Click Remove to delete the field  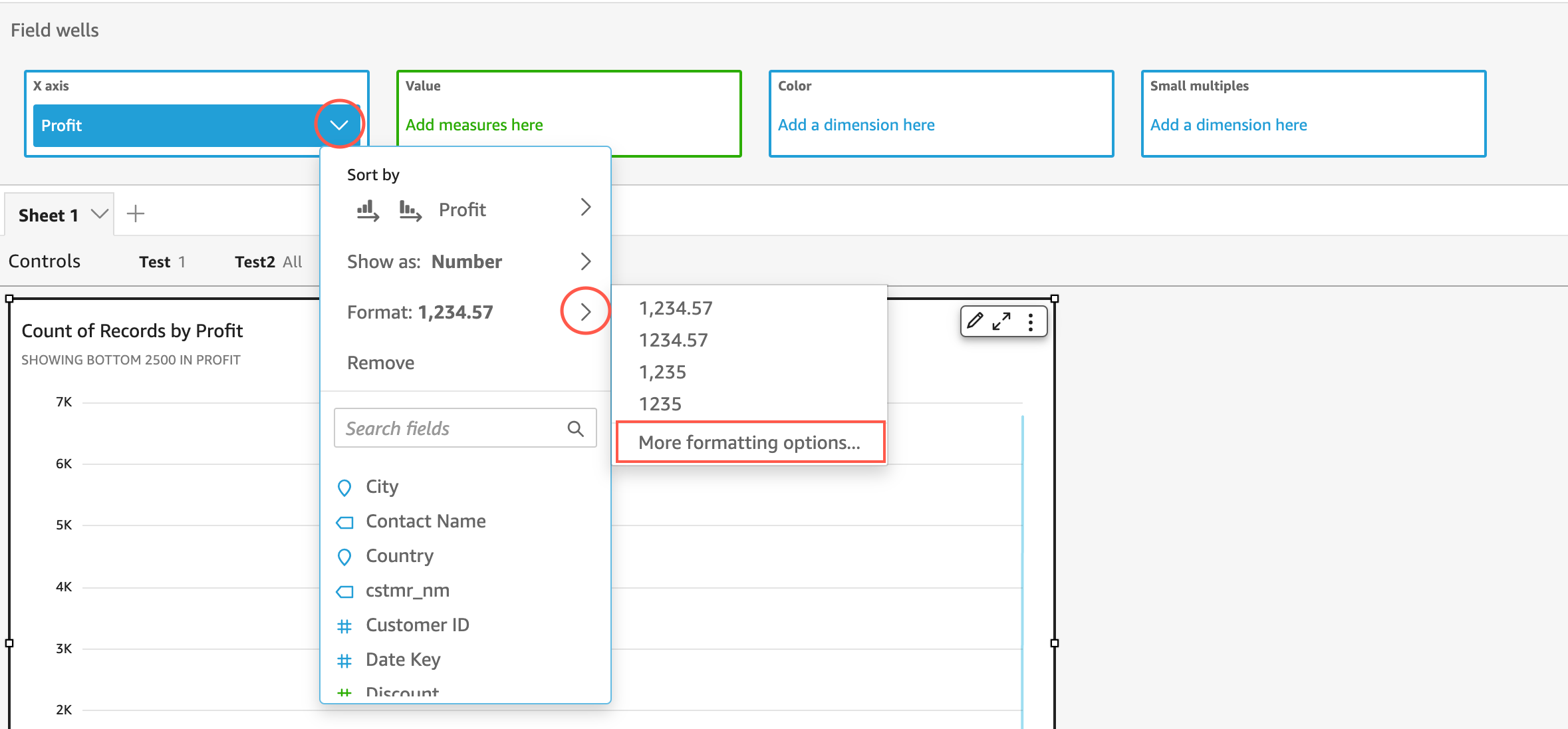pyautogui.click(x=380, y=363)
